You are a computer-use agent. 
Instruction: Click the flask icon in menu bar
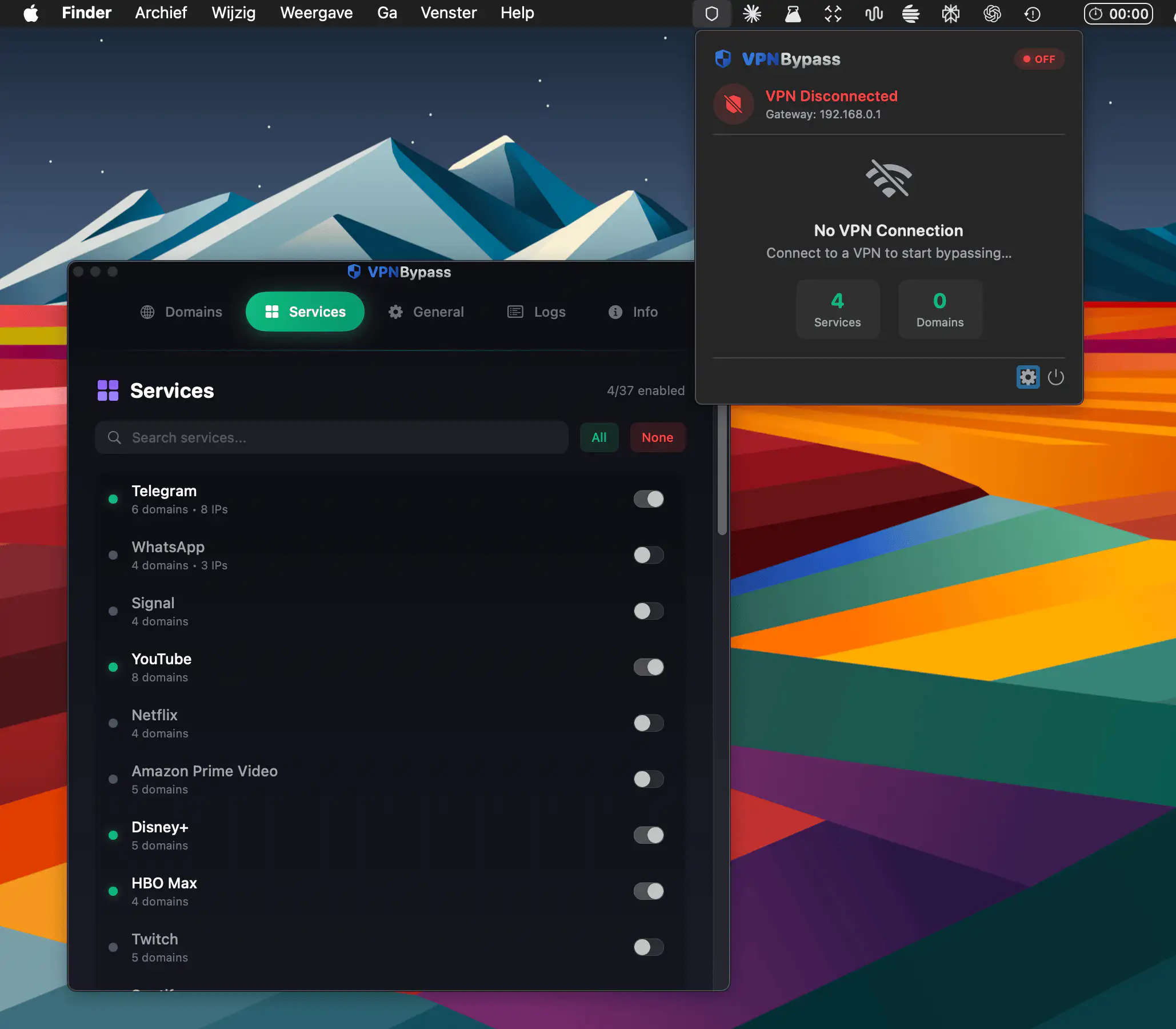tap(793, 14)
